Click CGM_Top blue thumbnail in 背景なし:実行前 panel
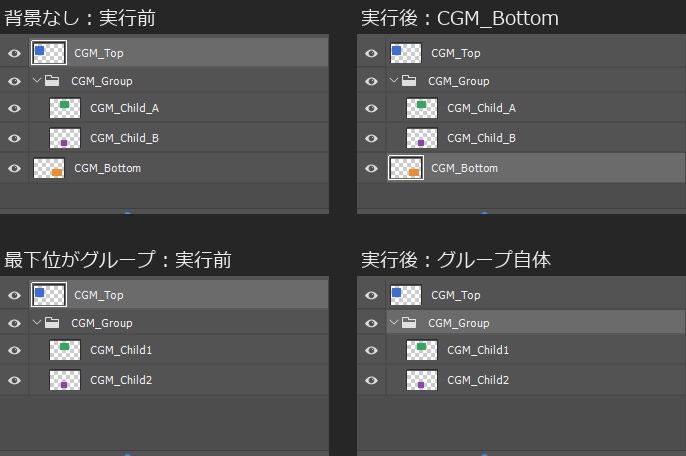 (49, 53)
